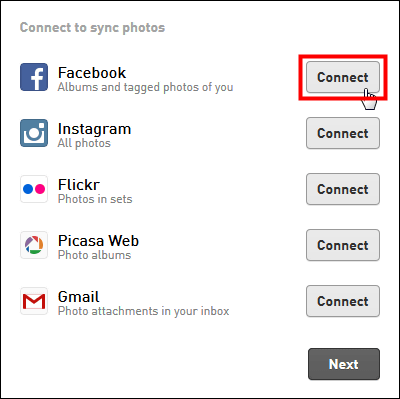Click the Picasa Web pinwheel icon
The height and width of the screenshot is (399, 400).
coord(34,245)
